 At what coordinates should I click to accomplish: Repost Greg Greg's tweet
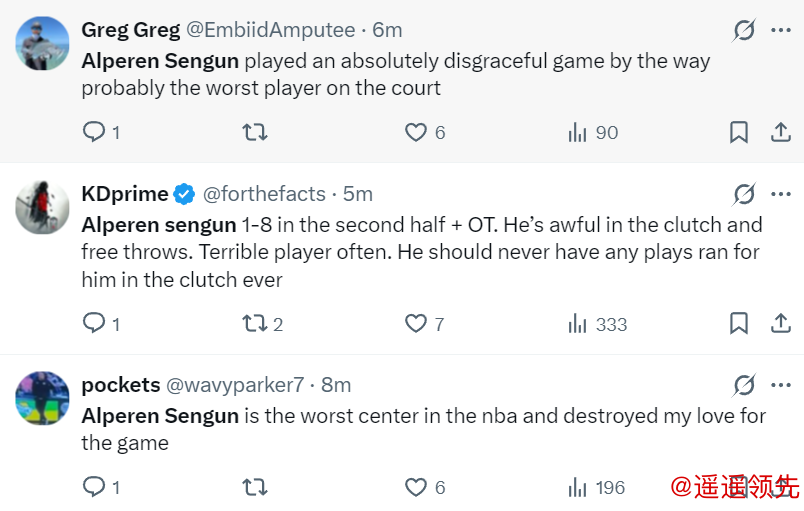click(255, 132)
